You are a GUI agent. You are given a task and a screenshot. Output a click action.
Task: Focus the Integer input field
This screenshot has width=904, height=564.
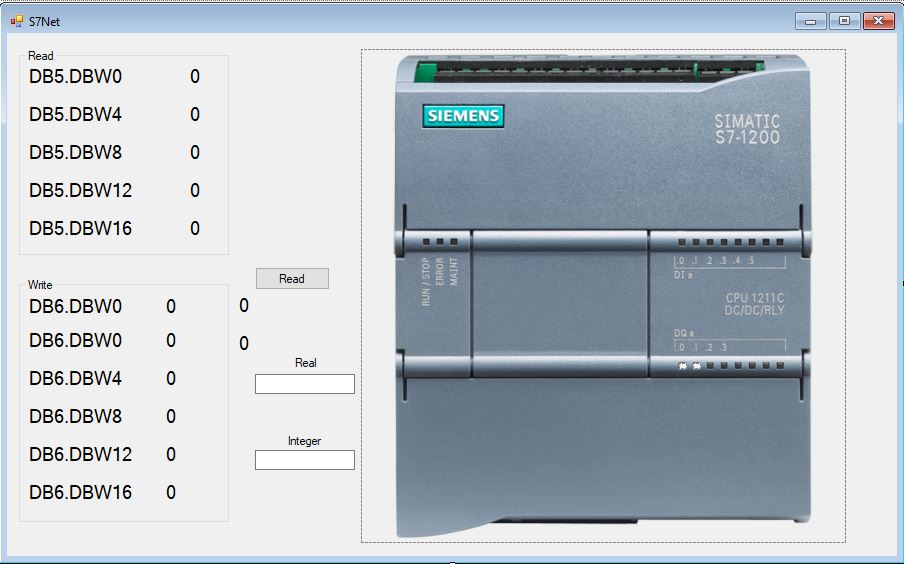(304, 460)
